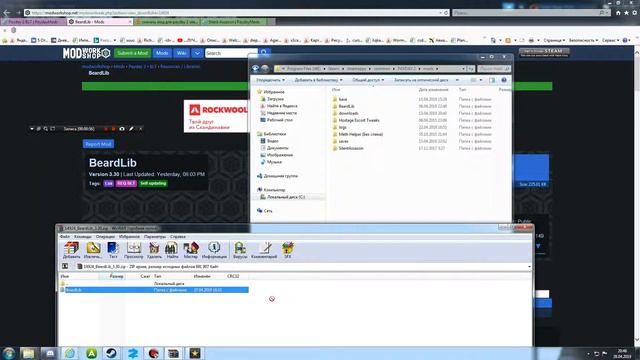The image size is (640, 360).
Task: Click Explorer back navigation arrow
Action: pos(256,69)
